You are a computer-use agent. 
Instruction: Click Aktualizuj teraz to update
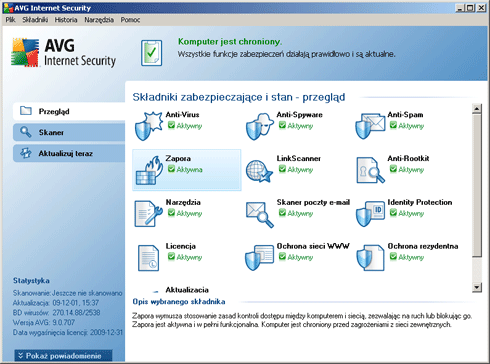pos(69,153)
